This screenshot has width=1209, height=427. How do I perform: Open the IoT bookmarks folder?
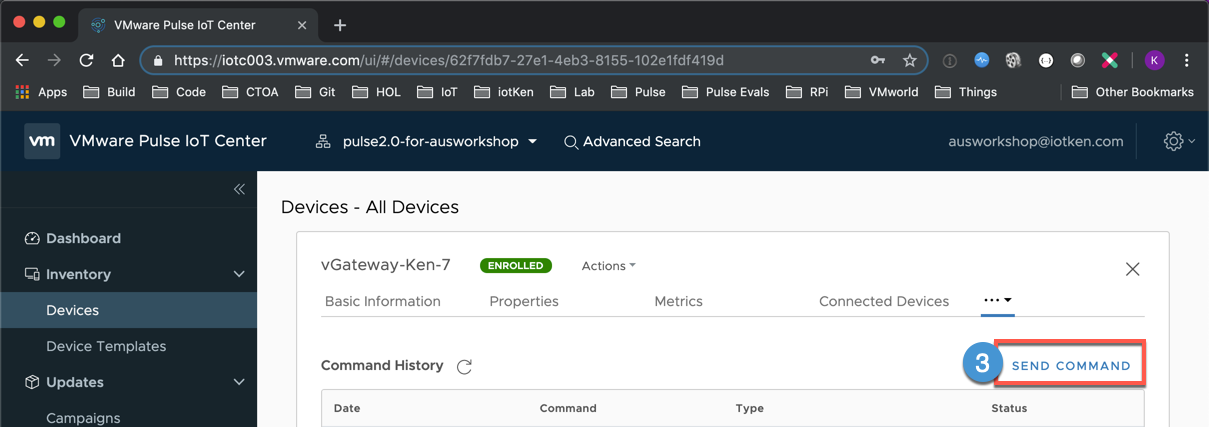438,92
